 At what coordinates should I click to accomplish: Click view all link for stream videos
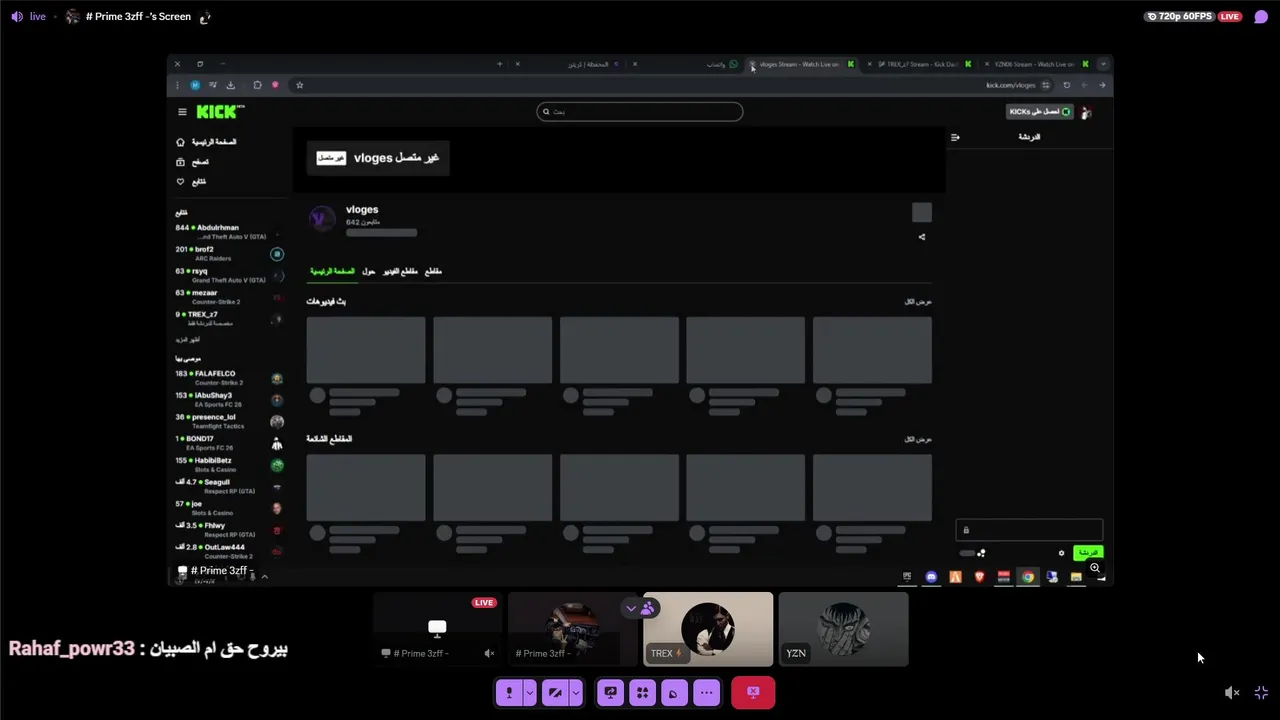918,301
